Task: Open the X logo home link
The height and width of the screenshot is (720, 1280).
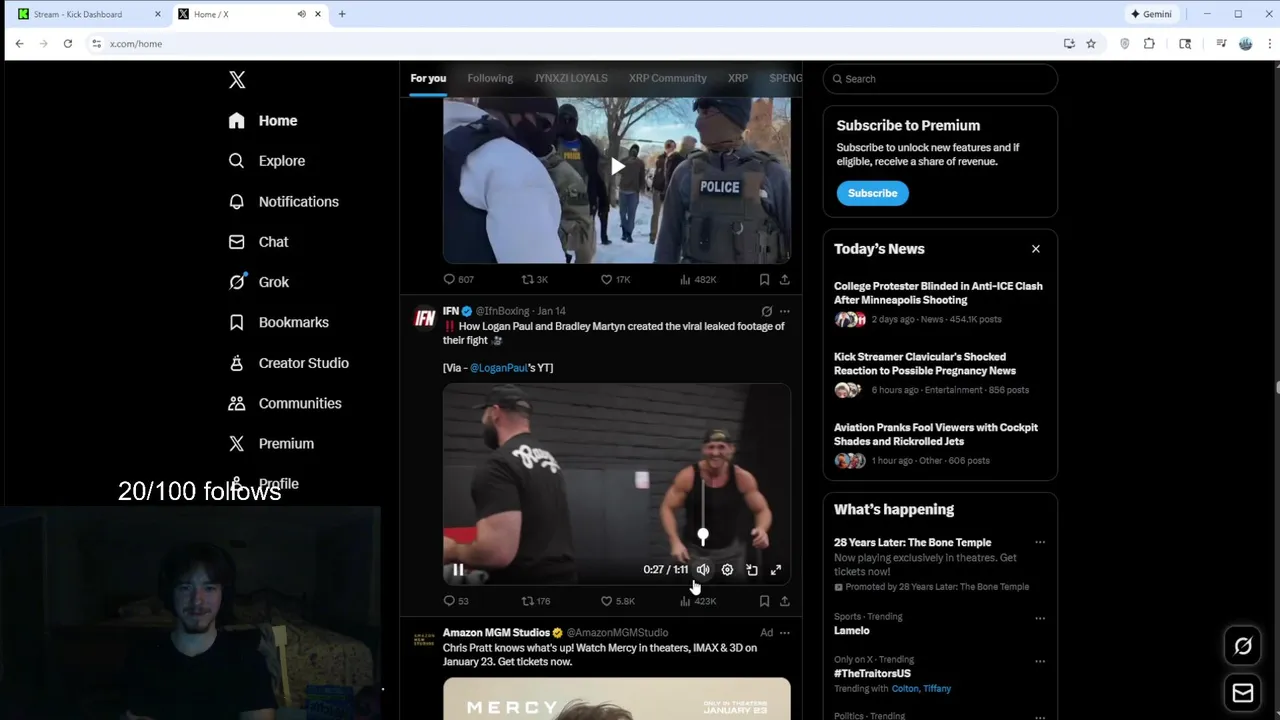Action: 237,80
